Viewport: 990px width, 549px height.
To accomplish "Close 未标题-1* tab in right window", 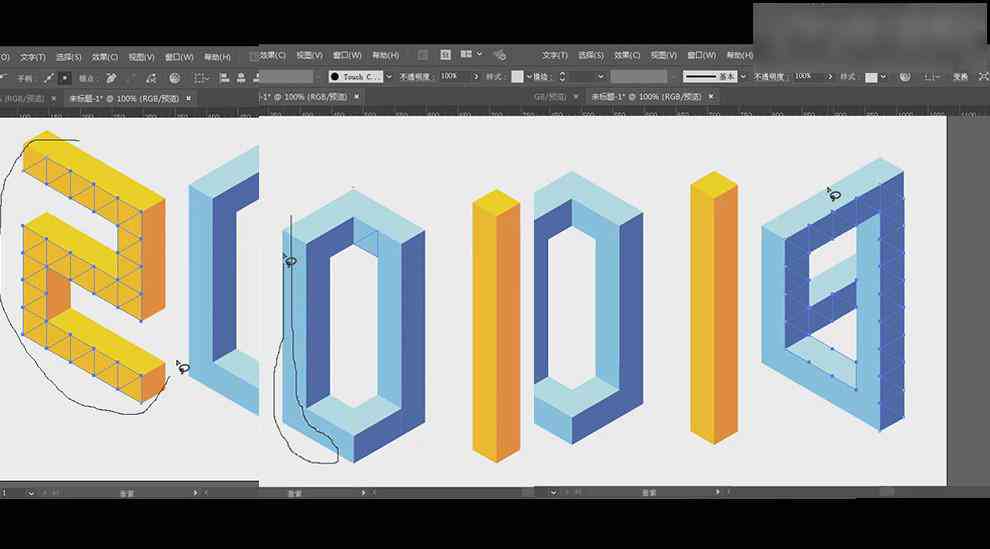I will tap(711, 97).
